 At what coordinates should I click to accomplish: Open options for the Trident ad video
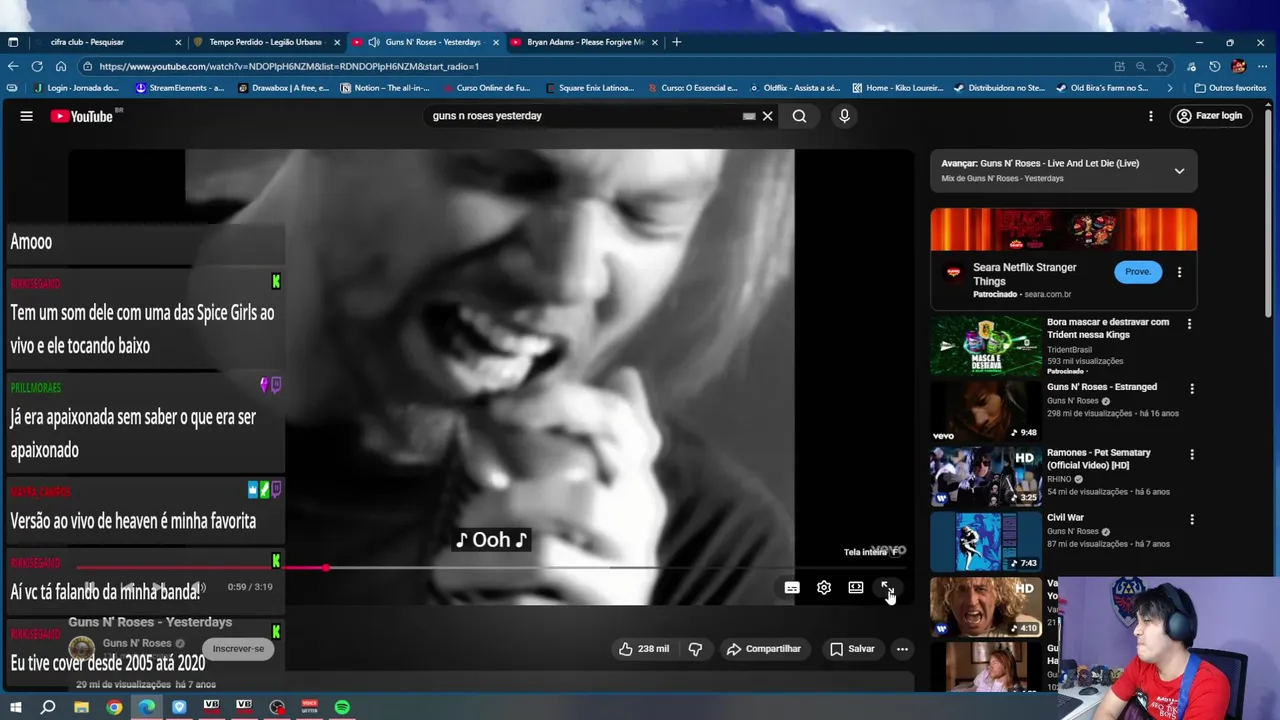point(1189,324)
